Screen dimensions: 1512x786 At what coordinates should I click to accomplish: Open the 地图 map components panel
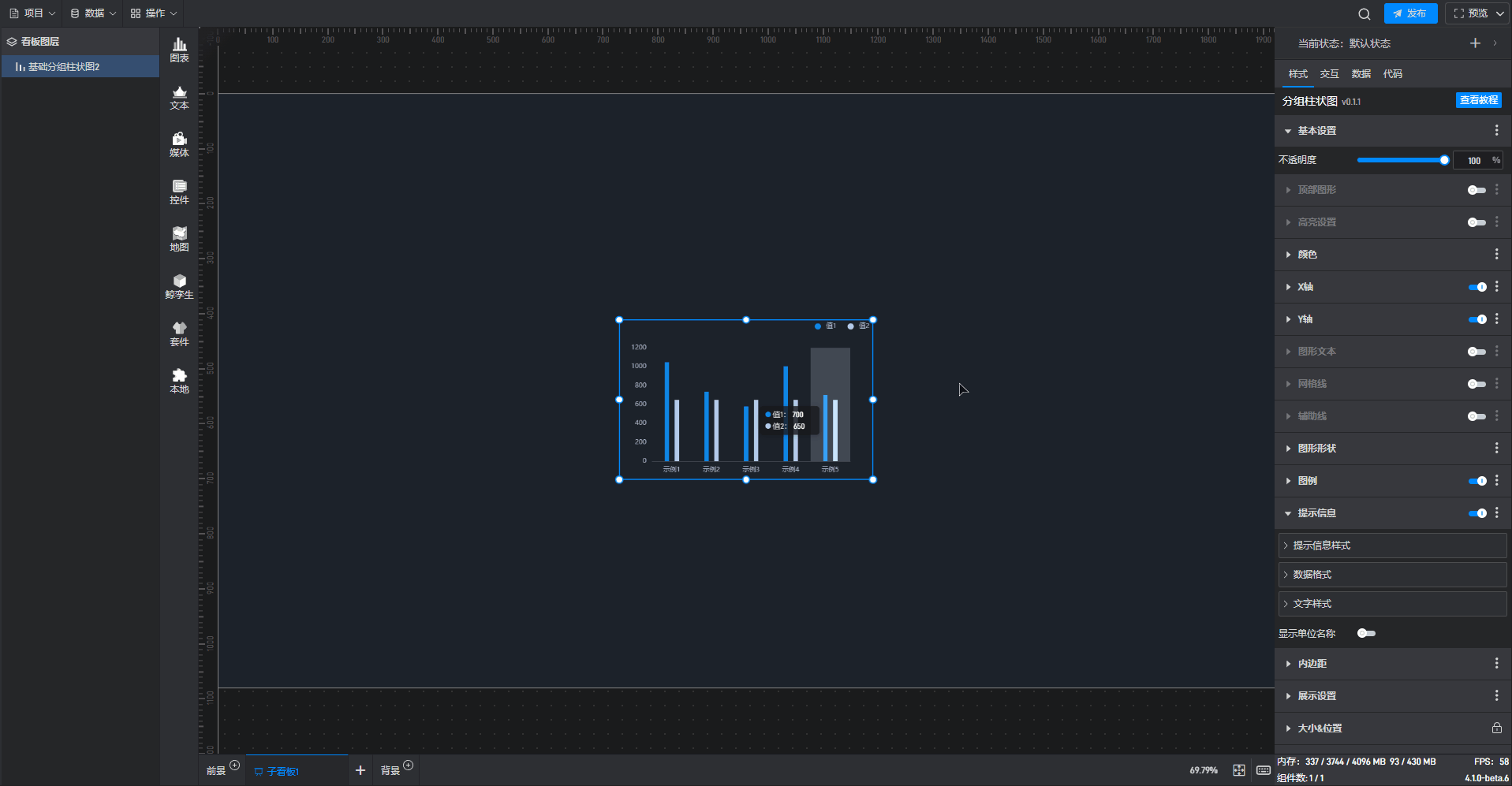pos(179,240)
